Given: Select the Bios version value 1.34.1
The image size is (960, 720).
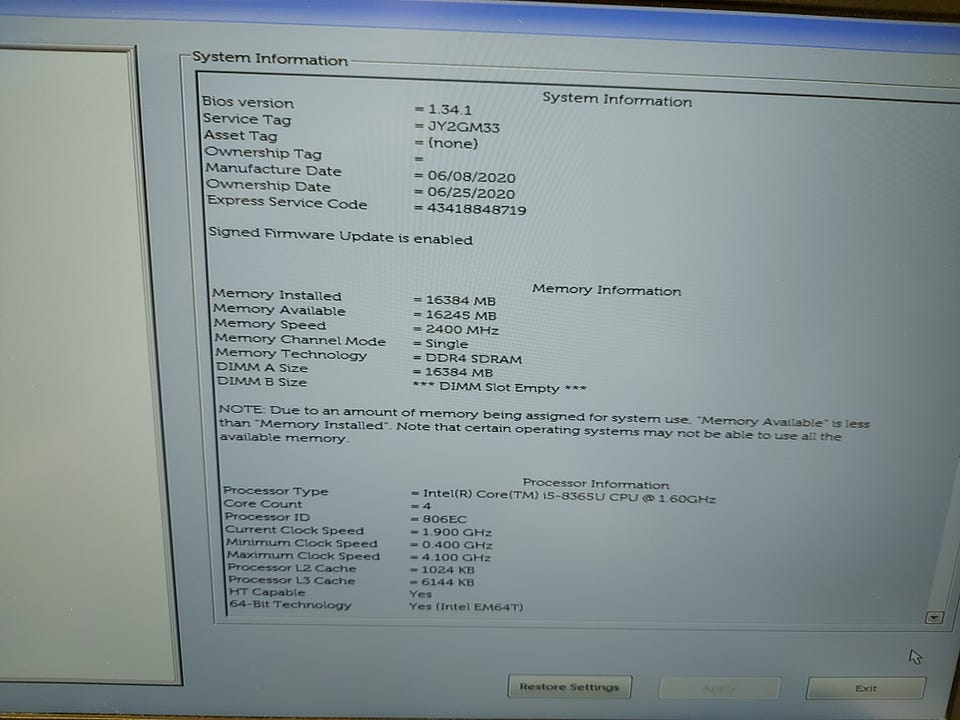Looking at the screenshot, I should tap(449, 110).
